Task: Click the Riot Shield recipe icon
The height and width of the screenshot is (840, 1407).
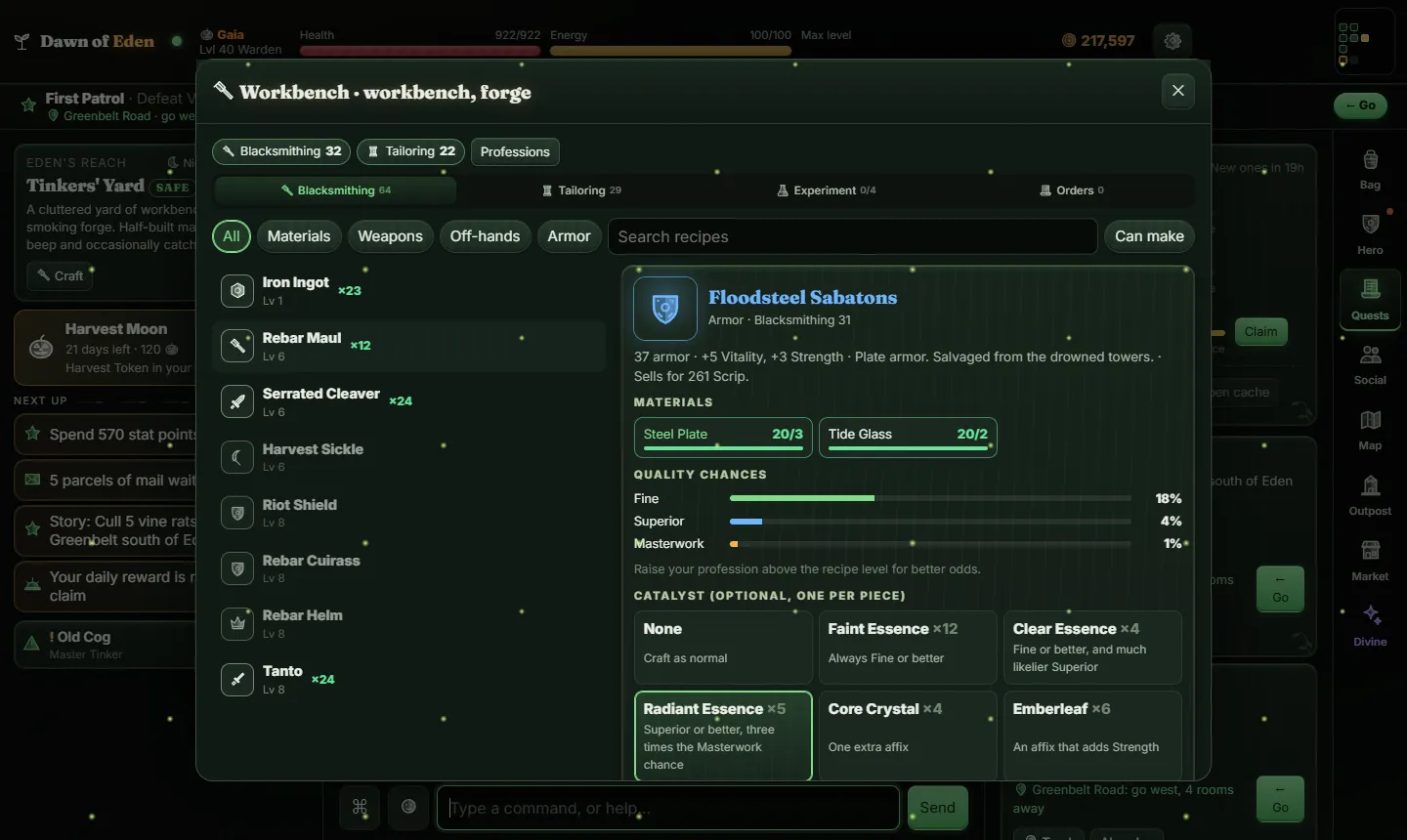Action: (237, 513)
